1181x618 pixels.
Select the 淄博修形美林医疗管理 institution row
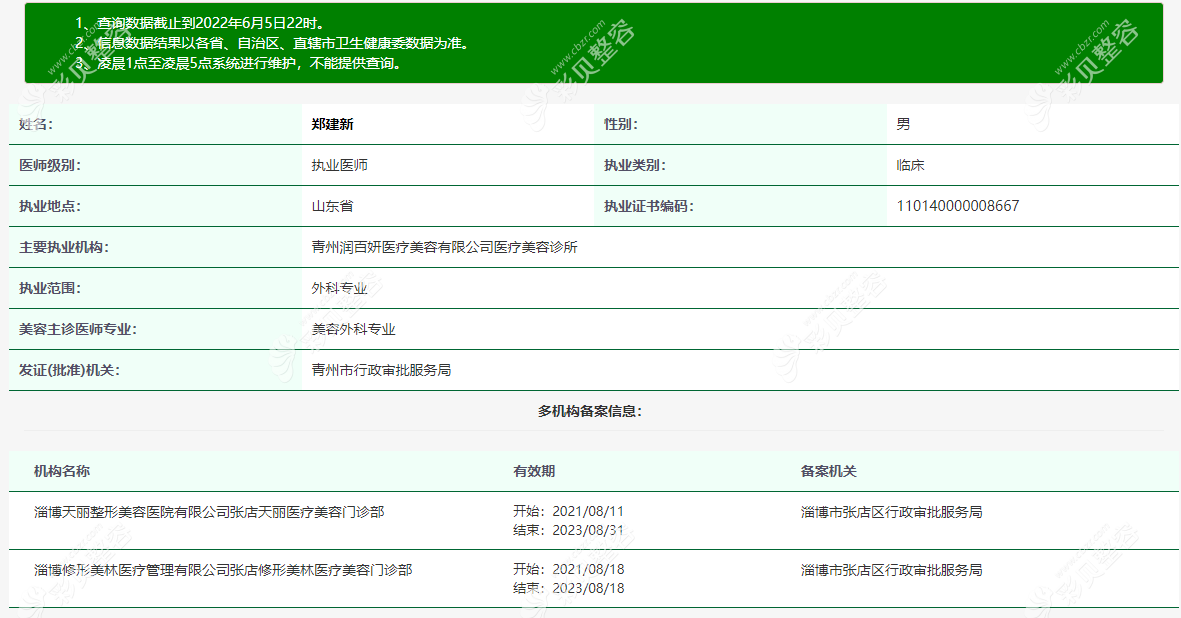pos(594,579)
